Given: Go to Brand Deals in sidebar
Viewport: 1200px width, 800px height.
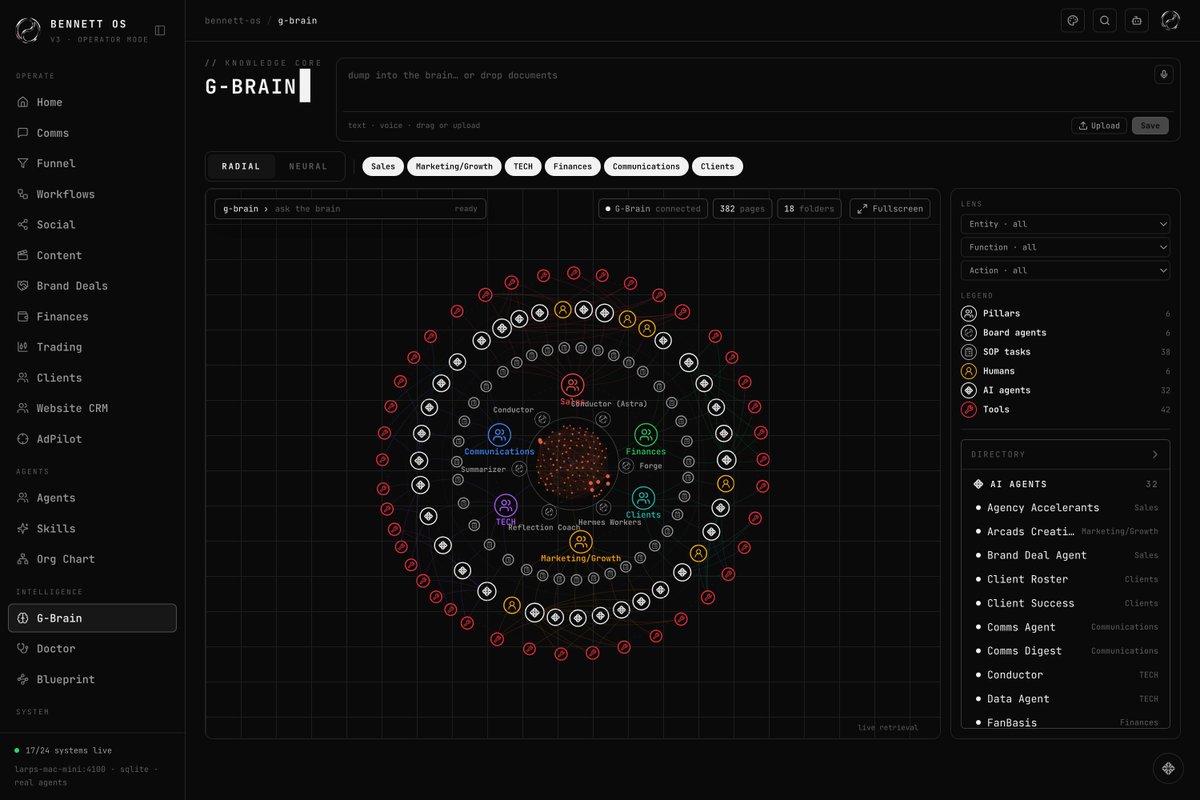Looking at the screenshot, I should [x=92, y=286].
